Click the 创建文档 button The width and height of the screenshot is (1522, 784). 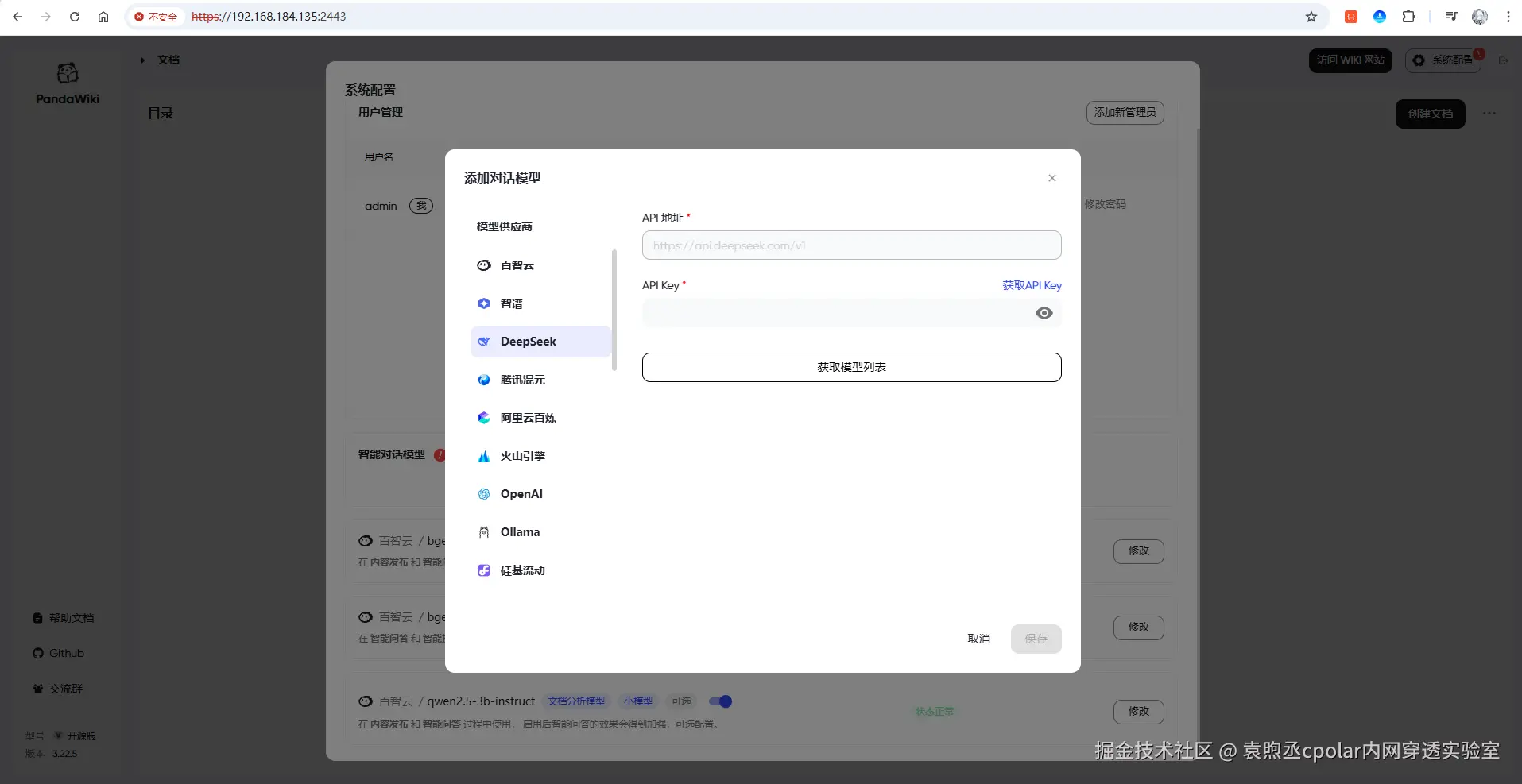tap(1430, 114)
